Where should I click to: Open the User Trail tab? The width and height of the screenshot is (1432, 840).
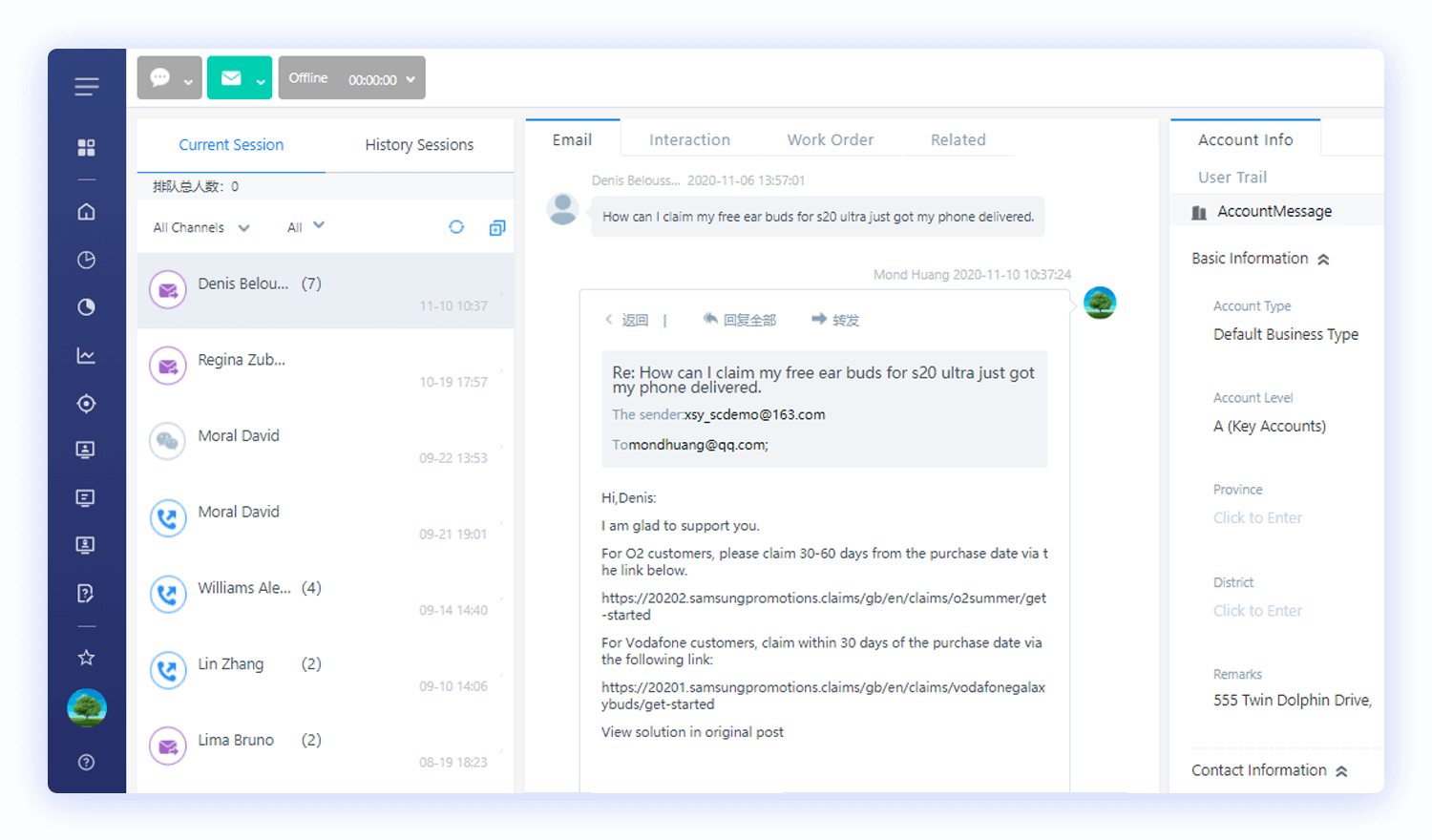(x=1232, y=178)
